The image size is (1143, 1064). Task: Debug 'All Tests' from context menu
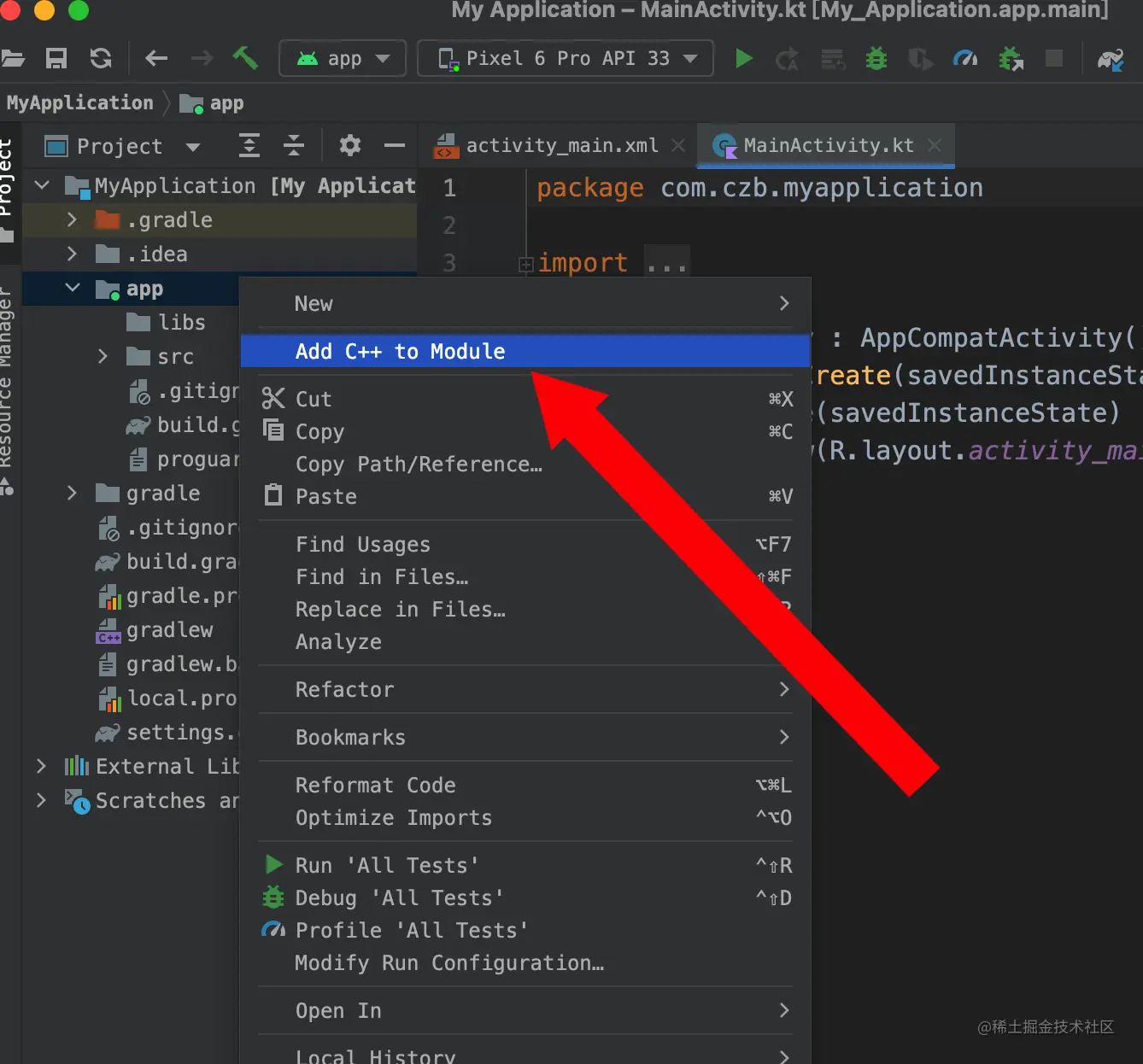click(525, 897)
